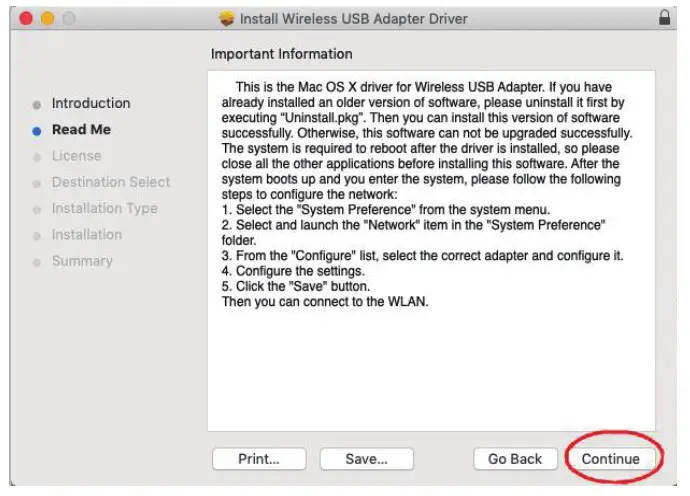Image resolution: width=690 pixels, height=496 pixels.
Task: Minimize the installer with the yellow button
Action: (x=48, y=19)
